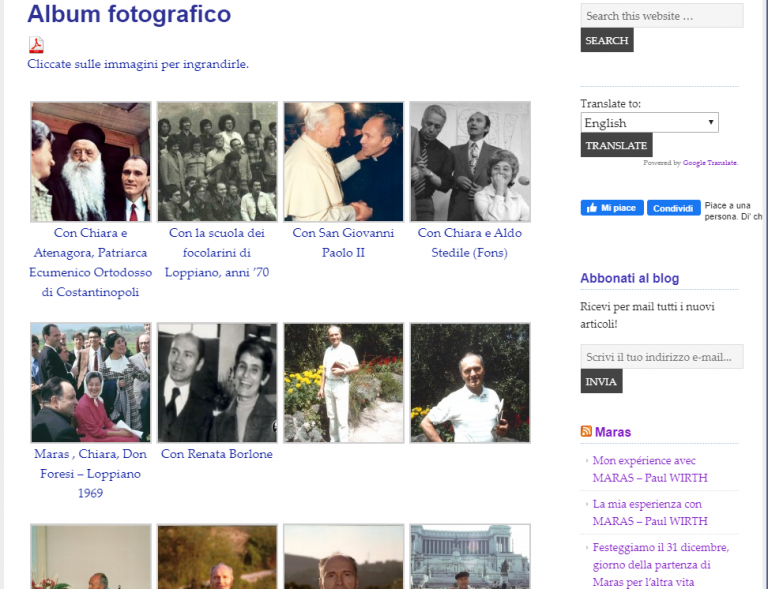Click caption Con Chiara e Aldo Stedile

click(470, 243)
